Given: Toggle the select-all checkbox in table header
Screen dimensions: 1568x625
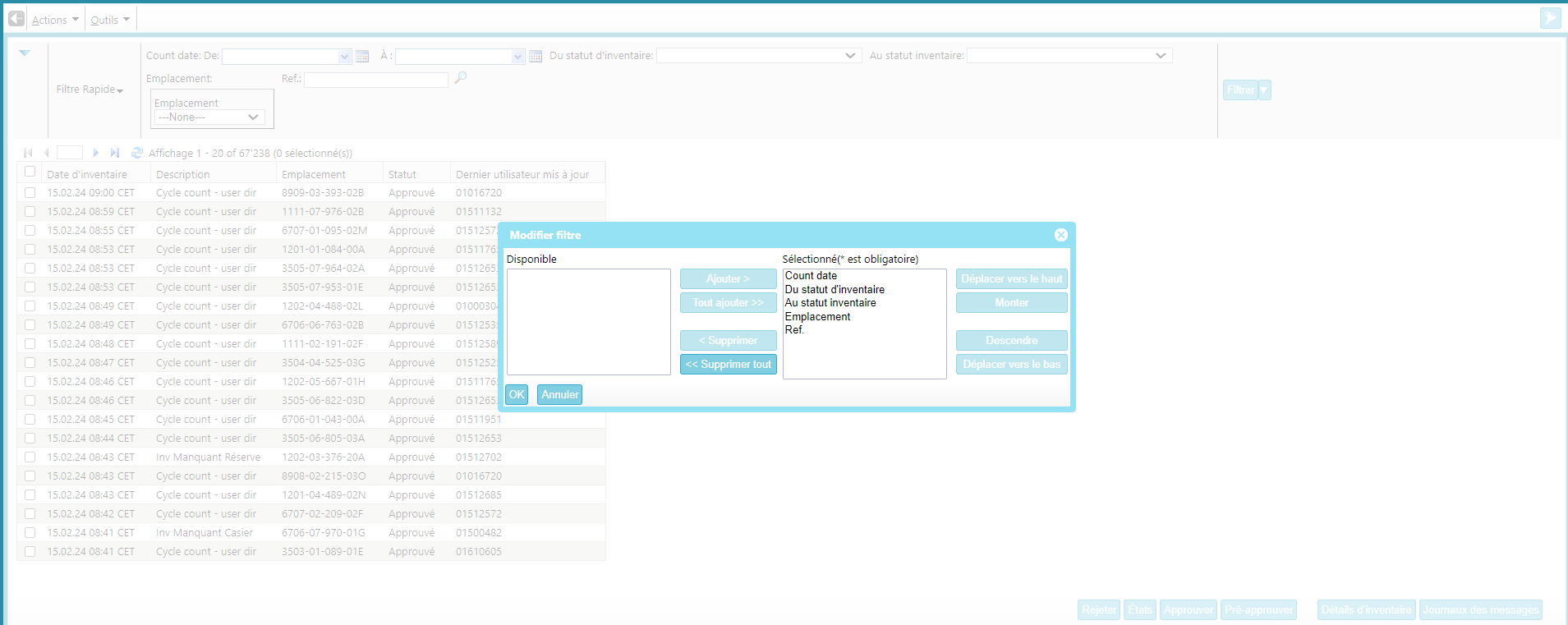Looking at the screenshot, I should click(30, 172).
